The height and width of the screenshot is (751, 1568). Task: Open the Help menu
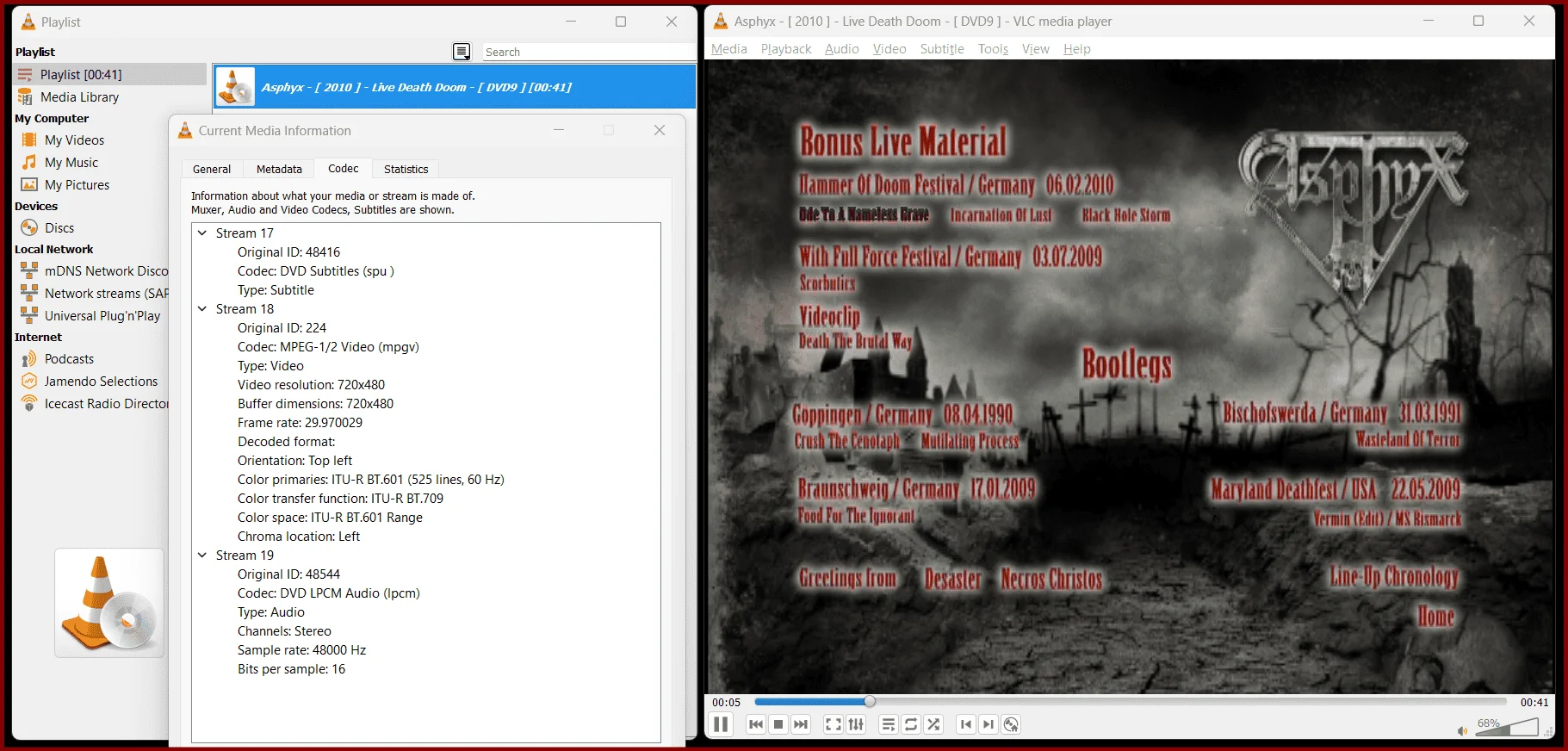point(1076,49)
